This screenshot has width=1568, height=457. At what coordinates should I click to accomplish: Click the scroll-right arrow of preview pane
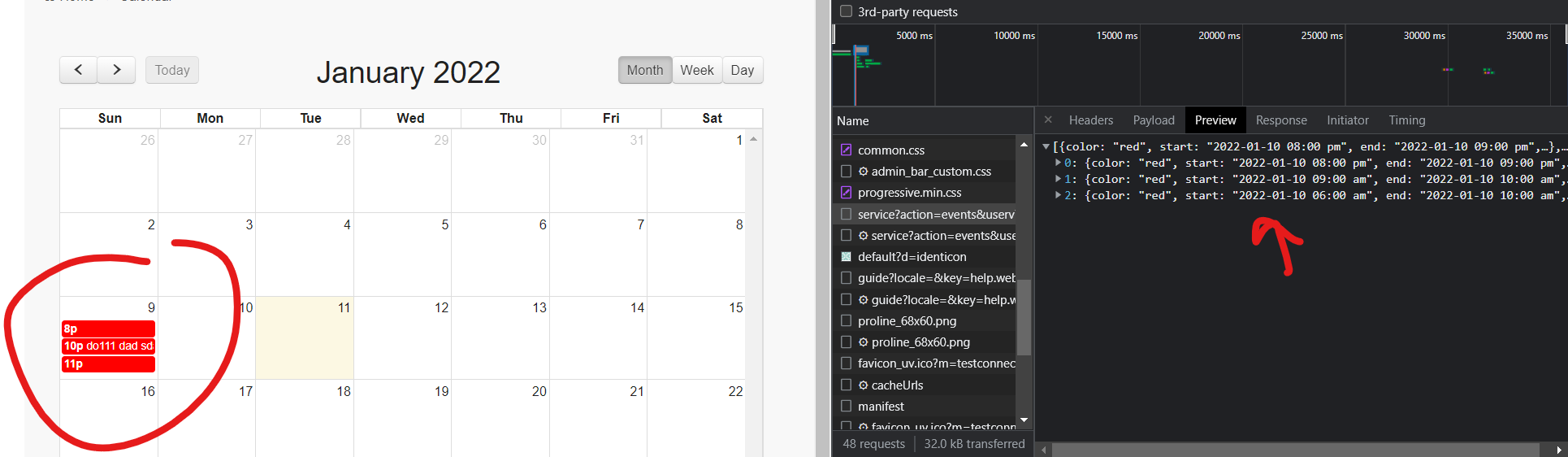pyautogui.click(x=1558, y=450)
